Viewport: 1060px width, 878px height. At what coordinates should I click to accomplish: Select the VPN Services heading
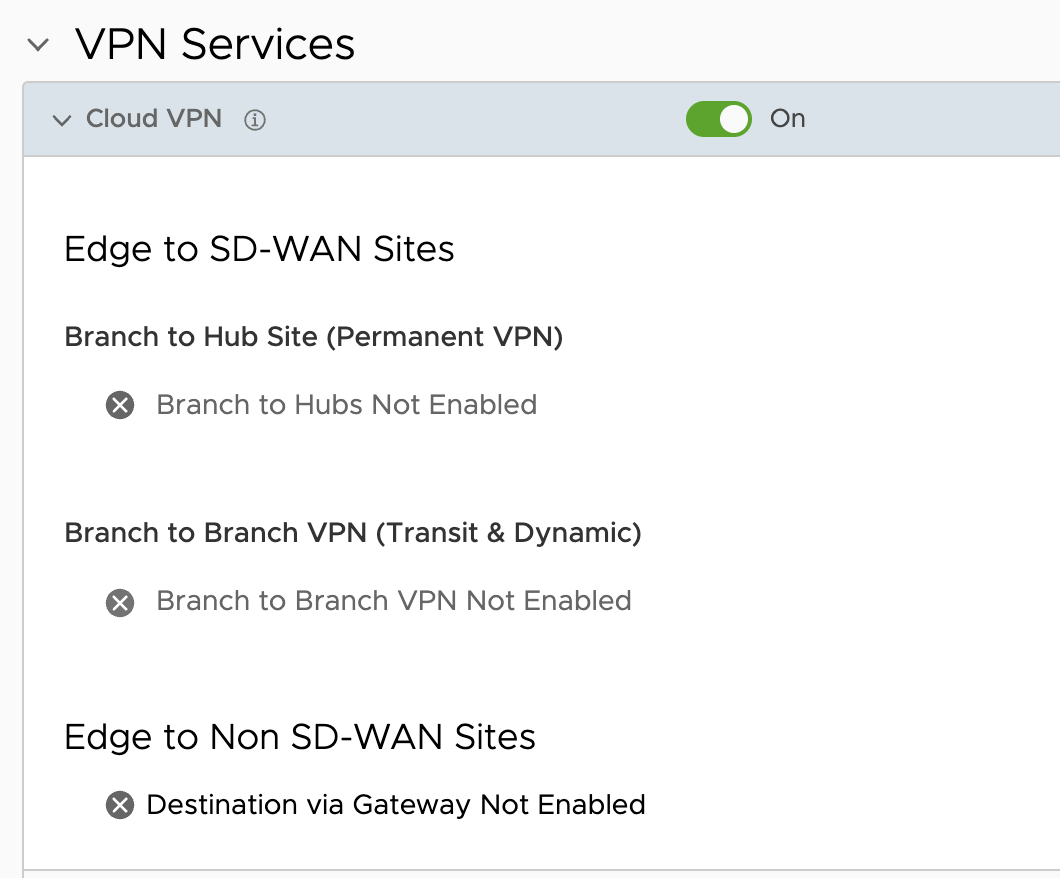(x=215, y=45)
